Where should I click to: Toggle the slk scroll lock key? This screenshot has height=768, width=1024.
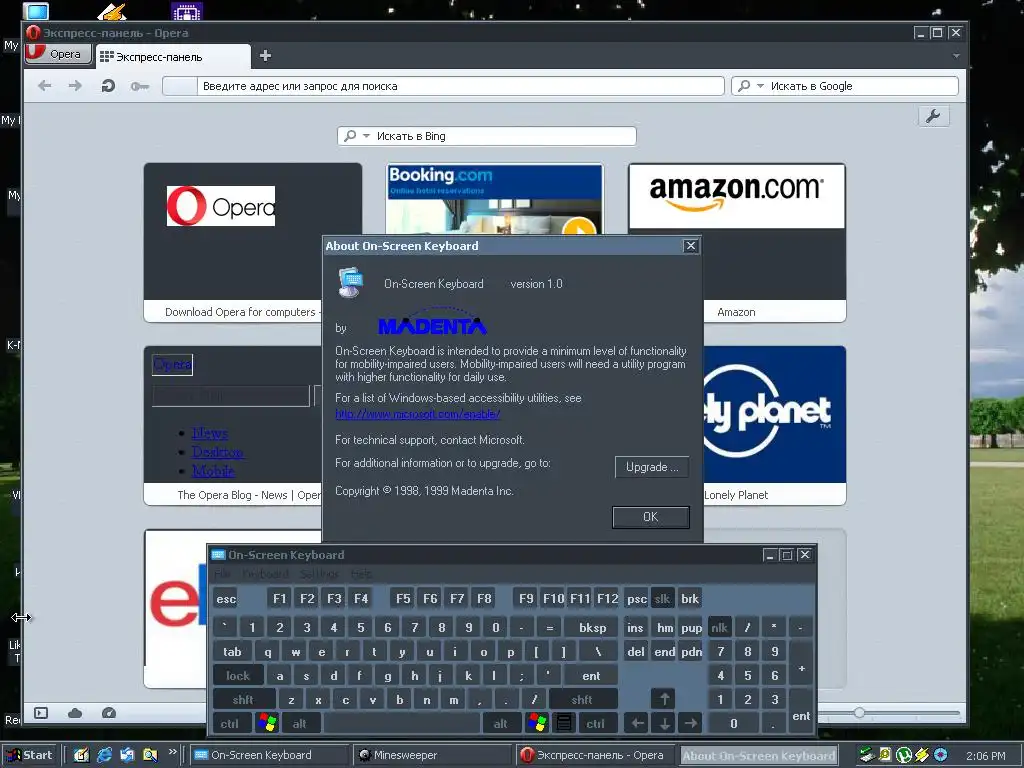pos(662,598)
